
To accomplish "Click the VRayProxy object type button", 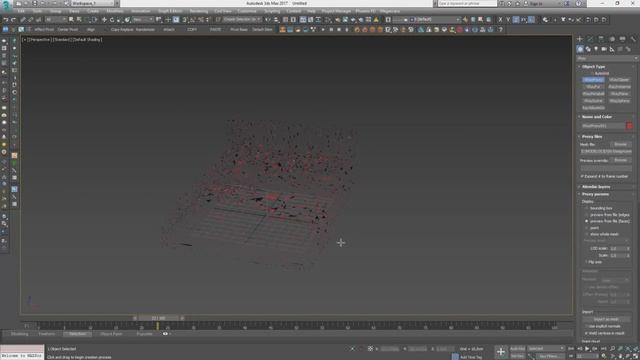I will coord(593,80).
